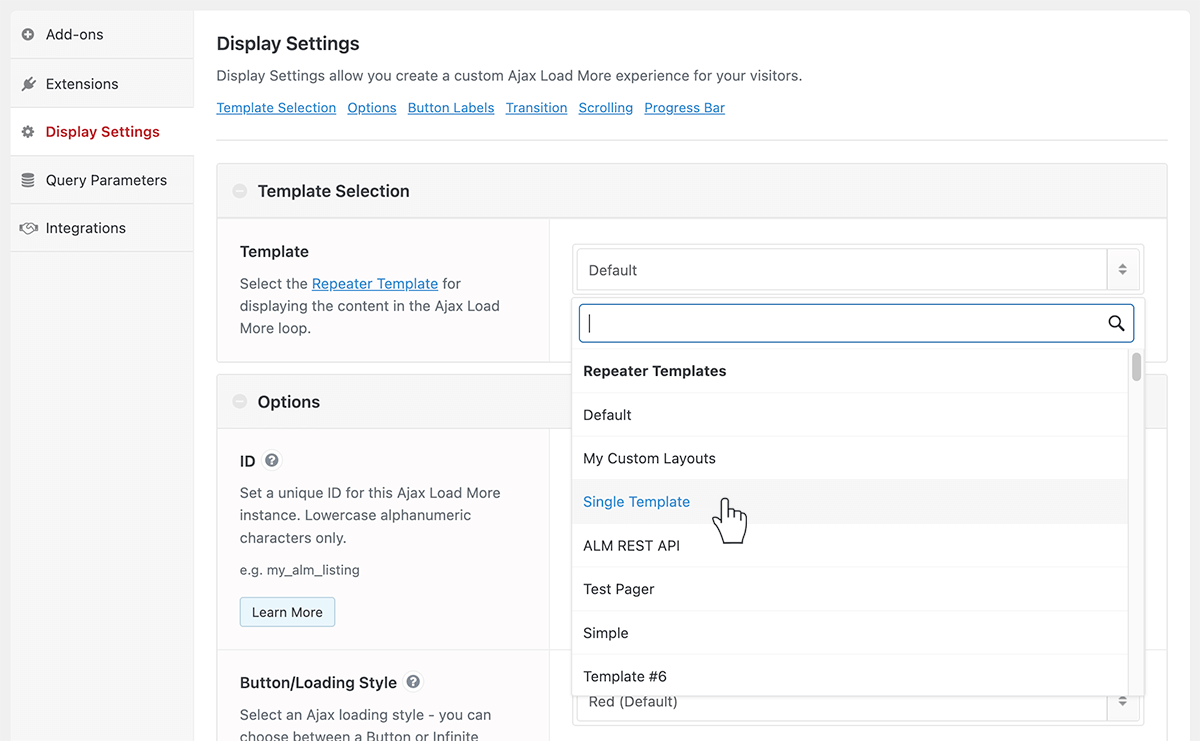Open Extensions in the sidebar

pyautogui.click(x=102, y=84)
